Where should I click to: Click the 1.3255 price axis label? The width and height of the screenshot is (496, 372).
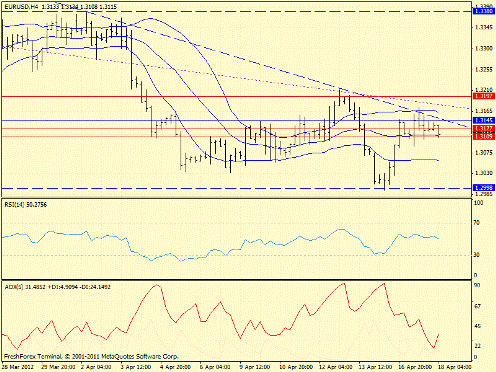pos(484,70)
